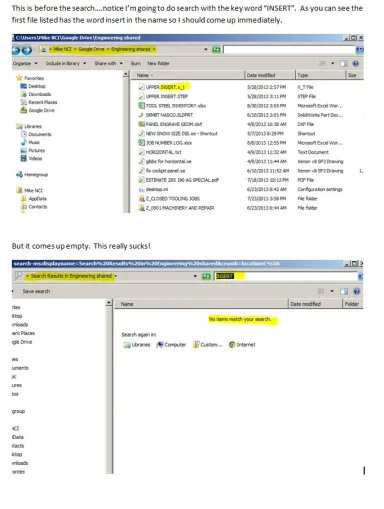This screenshot has height=509, width=384.
Task: Open Recent Places in navigation pane
Action: (x=39, y=102)
